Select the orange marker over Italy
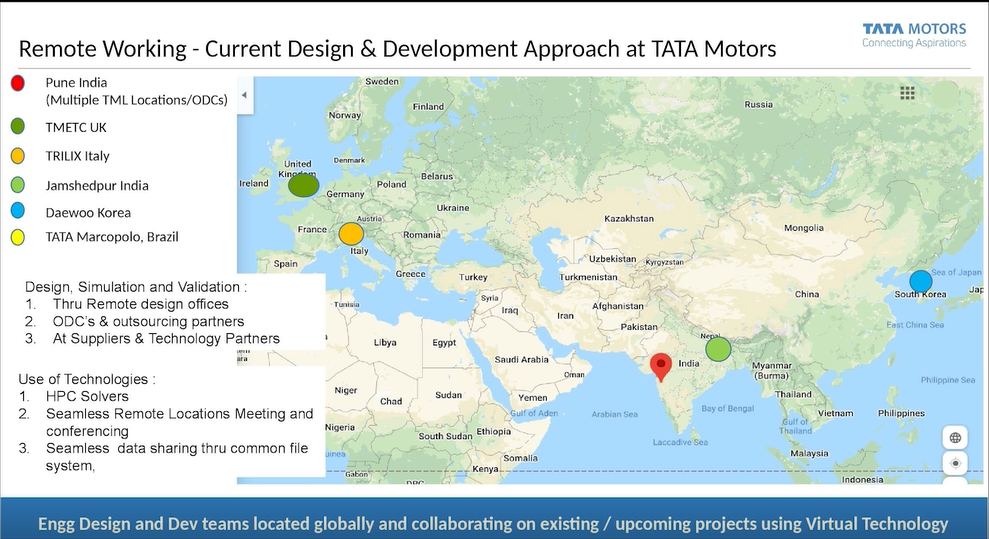Image resolution: width=989 pixels, height=539 pixels. coord(351,234)
